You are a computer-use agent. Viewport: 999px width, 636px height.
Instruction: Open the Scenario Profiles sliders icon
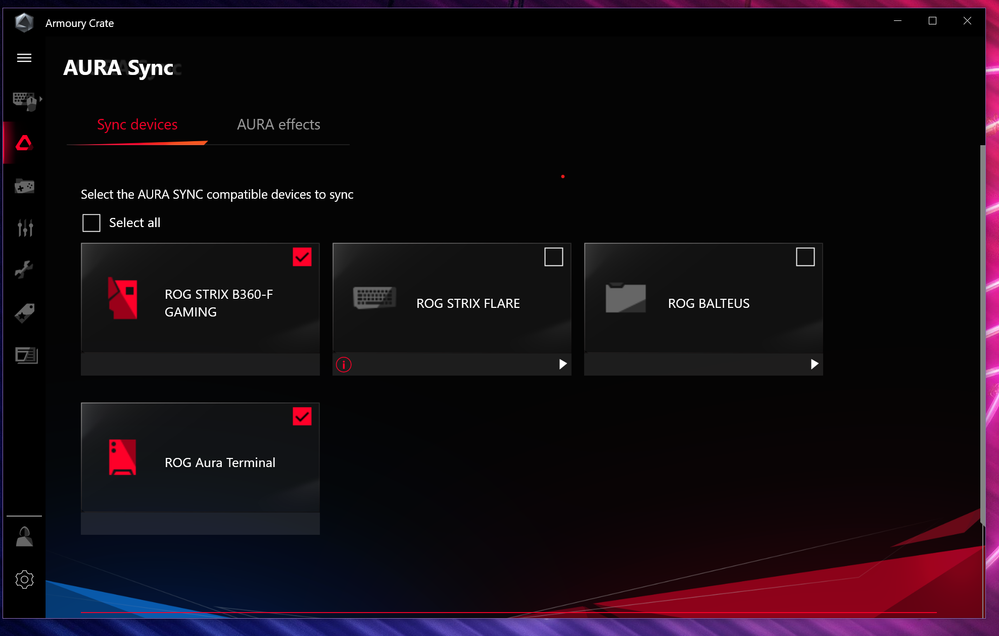25,228
